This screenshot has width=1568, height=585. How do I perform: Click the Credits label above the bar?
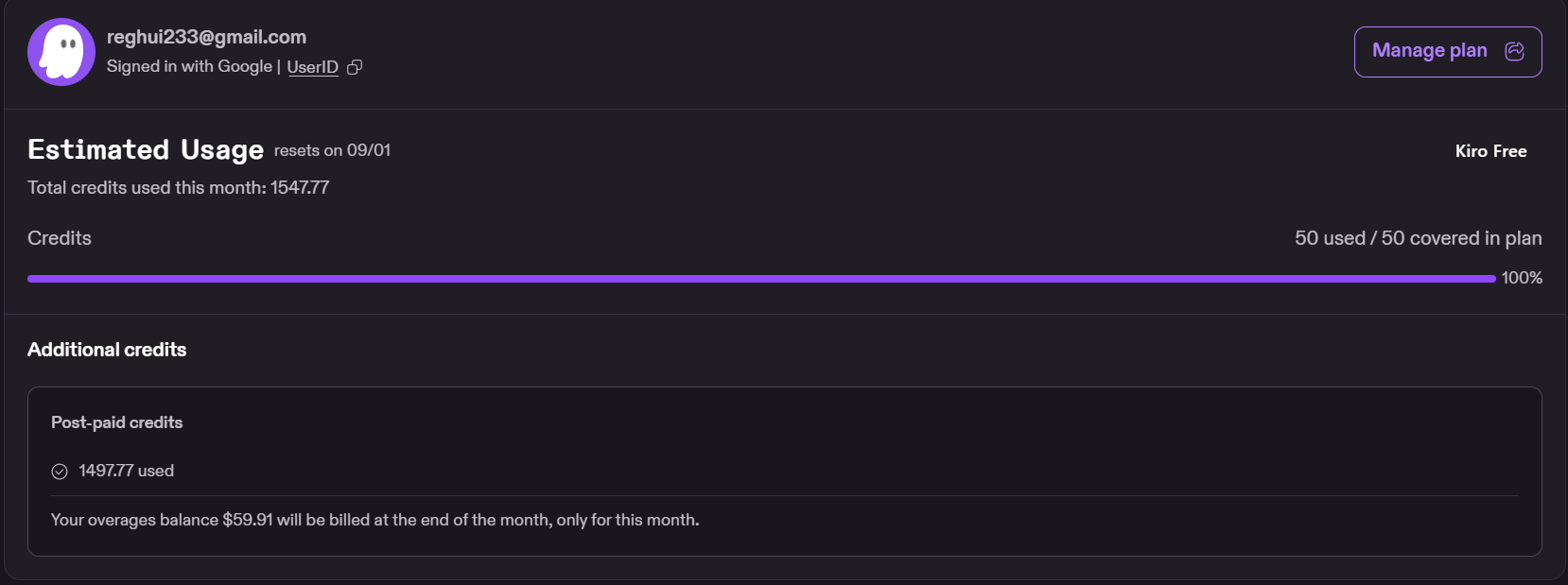[x=60, y=238]
